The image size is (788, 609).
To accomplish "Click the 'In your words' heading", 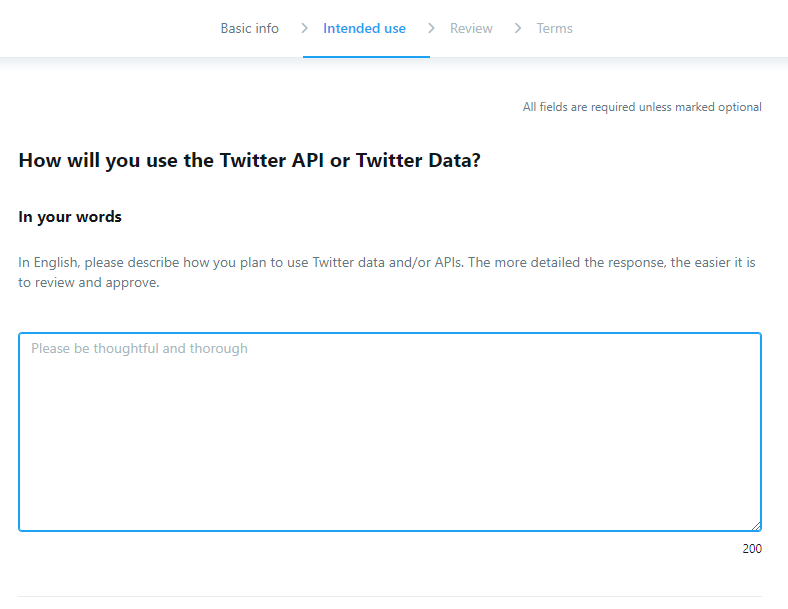I will coord(70,217).
